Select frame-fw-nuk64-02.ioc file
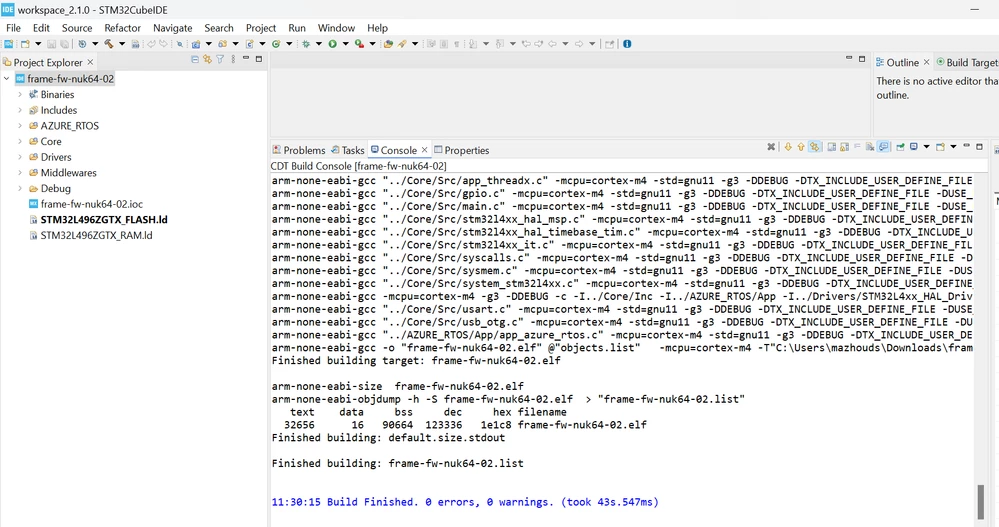The width and height of the screenshot is (999, 527). (x=86, y=204)
